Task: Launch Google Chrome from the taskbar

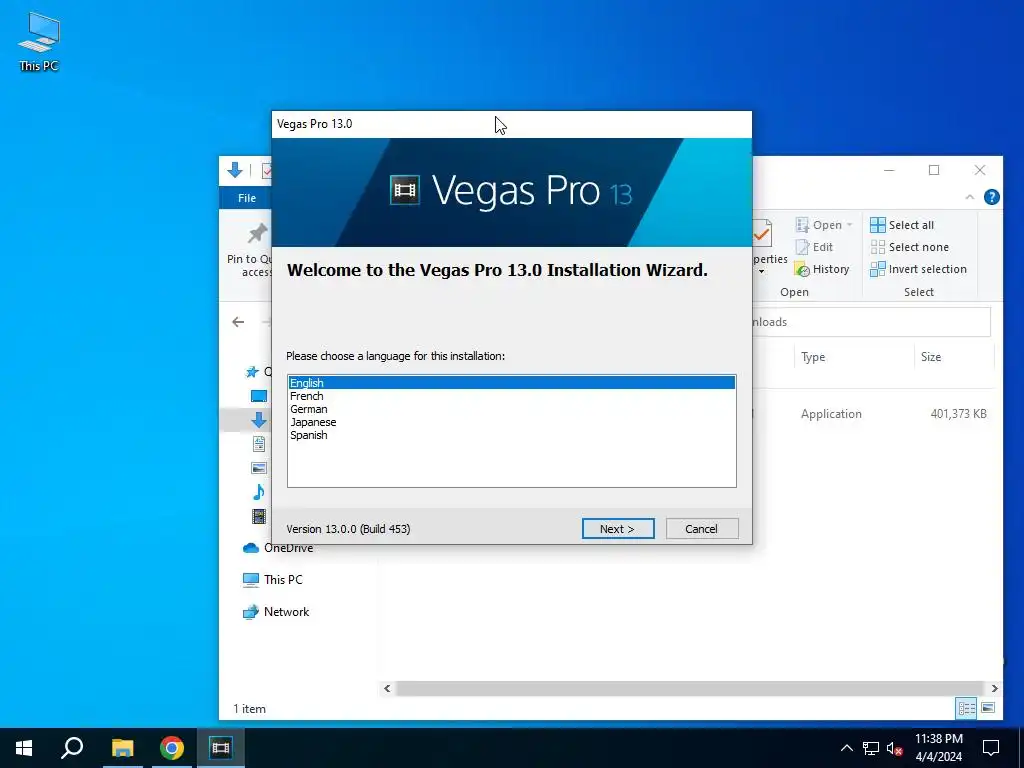Action: click(x=172, y=748)
